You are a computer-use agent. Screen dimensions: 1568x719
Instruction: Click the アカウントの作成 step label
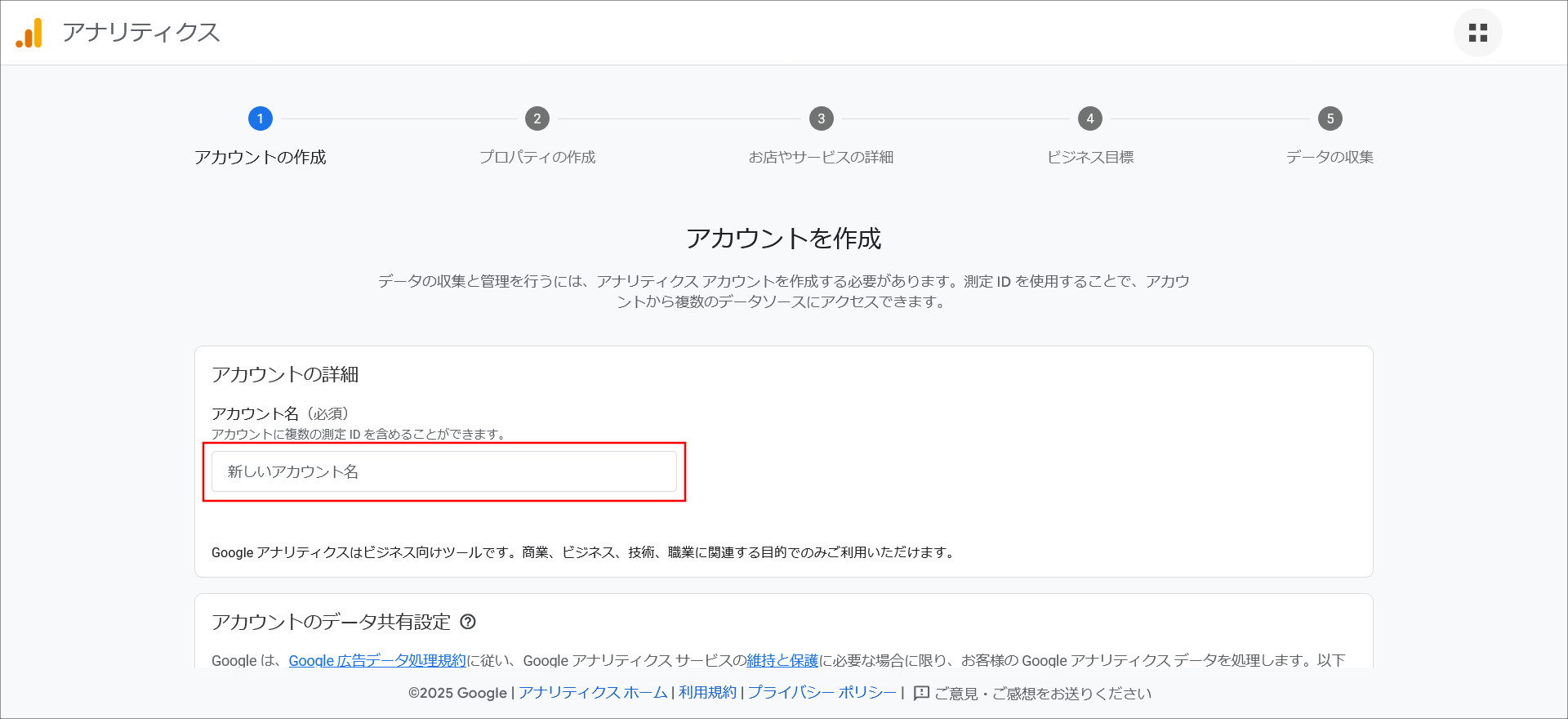point(260,157)
